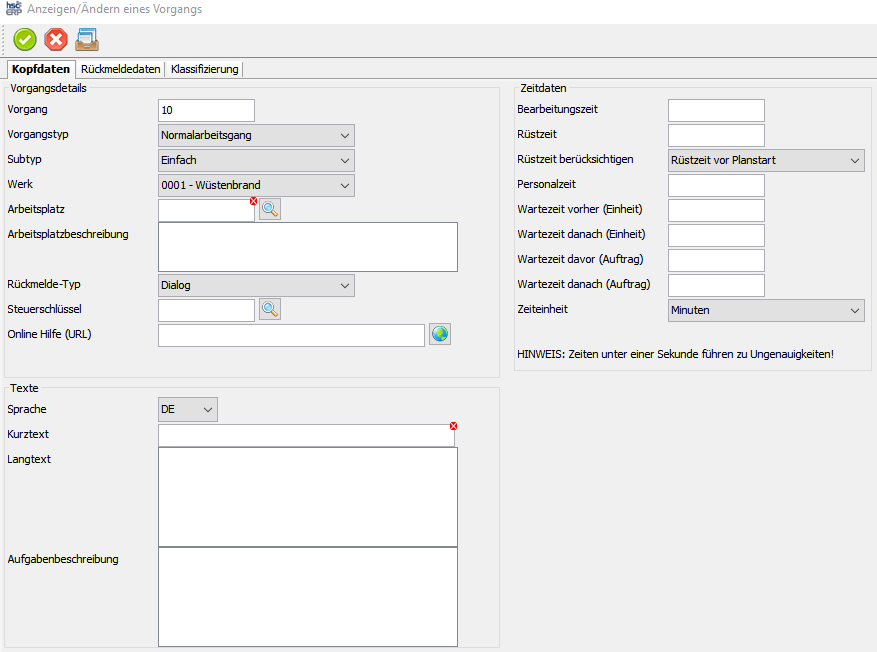Select the Kopfdaten tab

tap(41, 69)
